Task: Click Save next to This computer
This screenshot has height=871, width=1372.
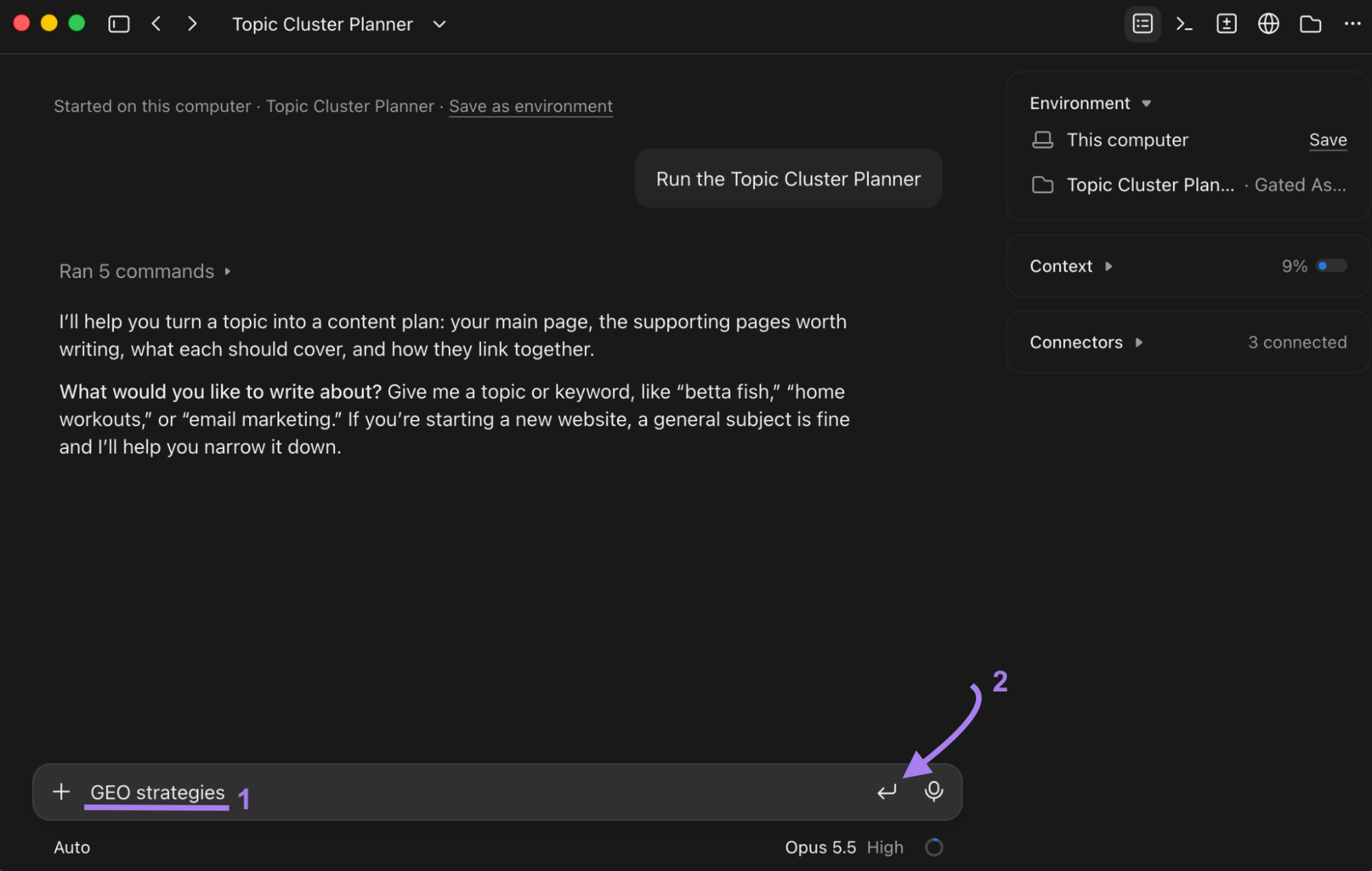Action: pos(1327,140)
